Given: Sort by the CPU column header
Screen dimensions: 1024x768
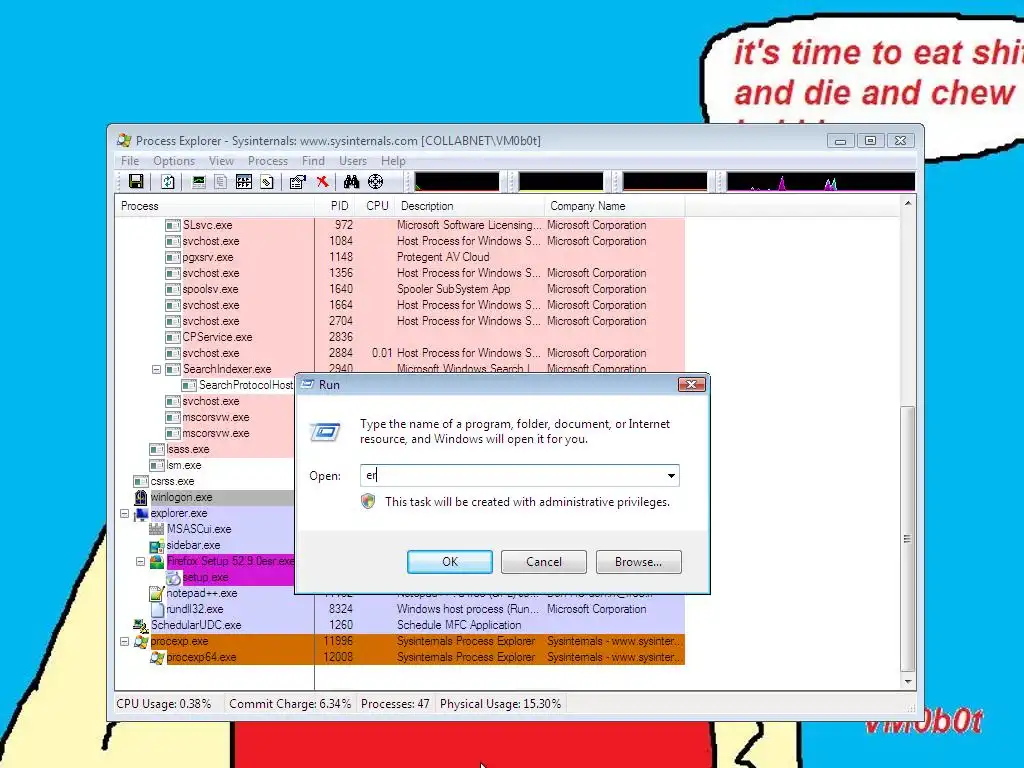Looking at the screenshot, I should pyautogui.click(x=375, y=206).
